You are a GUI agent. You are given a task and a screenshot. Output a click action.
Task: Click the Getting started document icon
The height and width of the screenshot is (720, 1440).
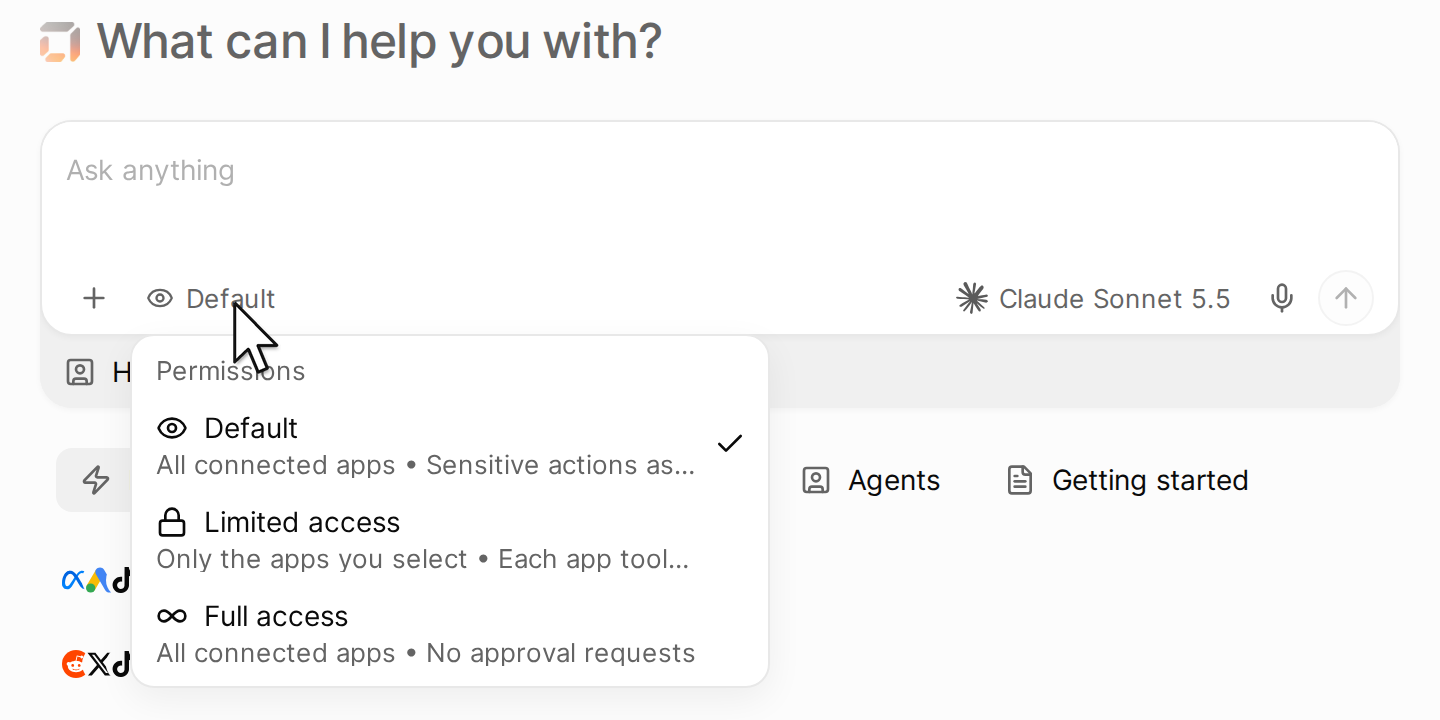[1019, 480]
